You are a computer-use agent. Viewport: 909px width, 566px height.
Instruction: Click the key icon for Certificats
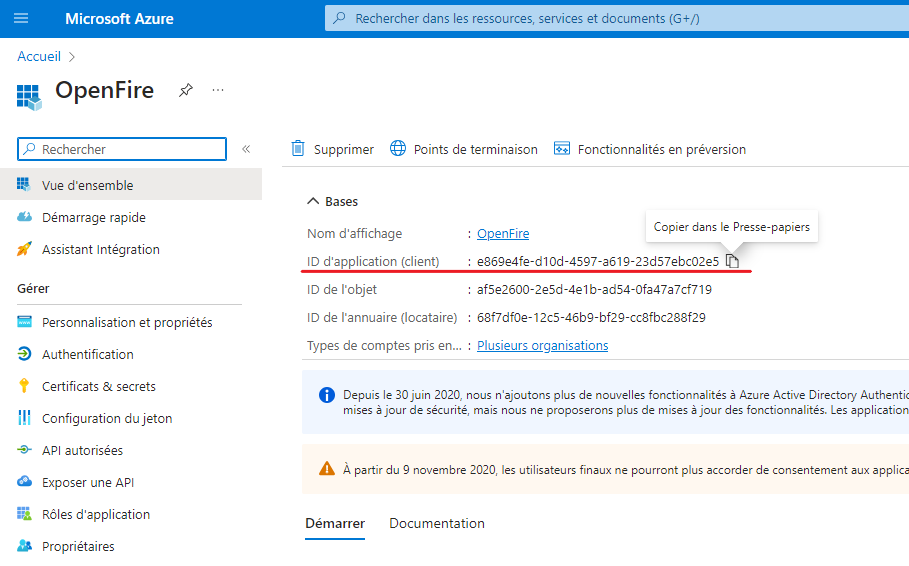pyautogui.click(x=24, y=386)
